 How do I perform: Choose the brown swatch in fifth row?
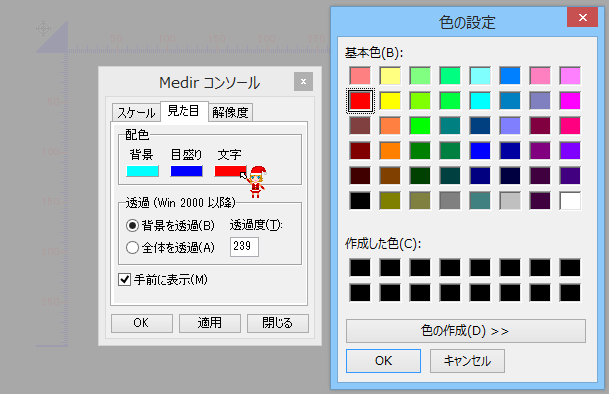pos(390,176)
